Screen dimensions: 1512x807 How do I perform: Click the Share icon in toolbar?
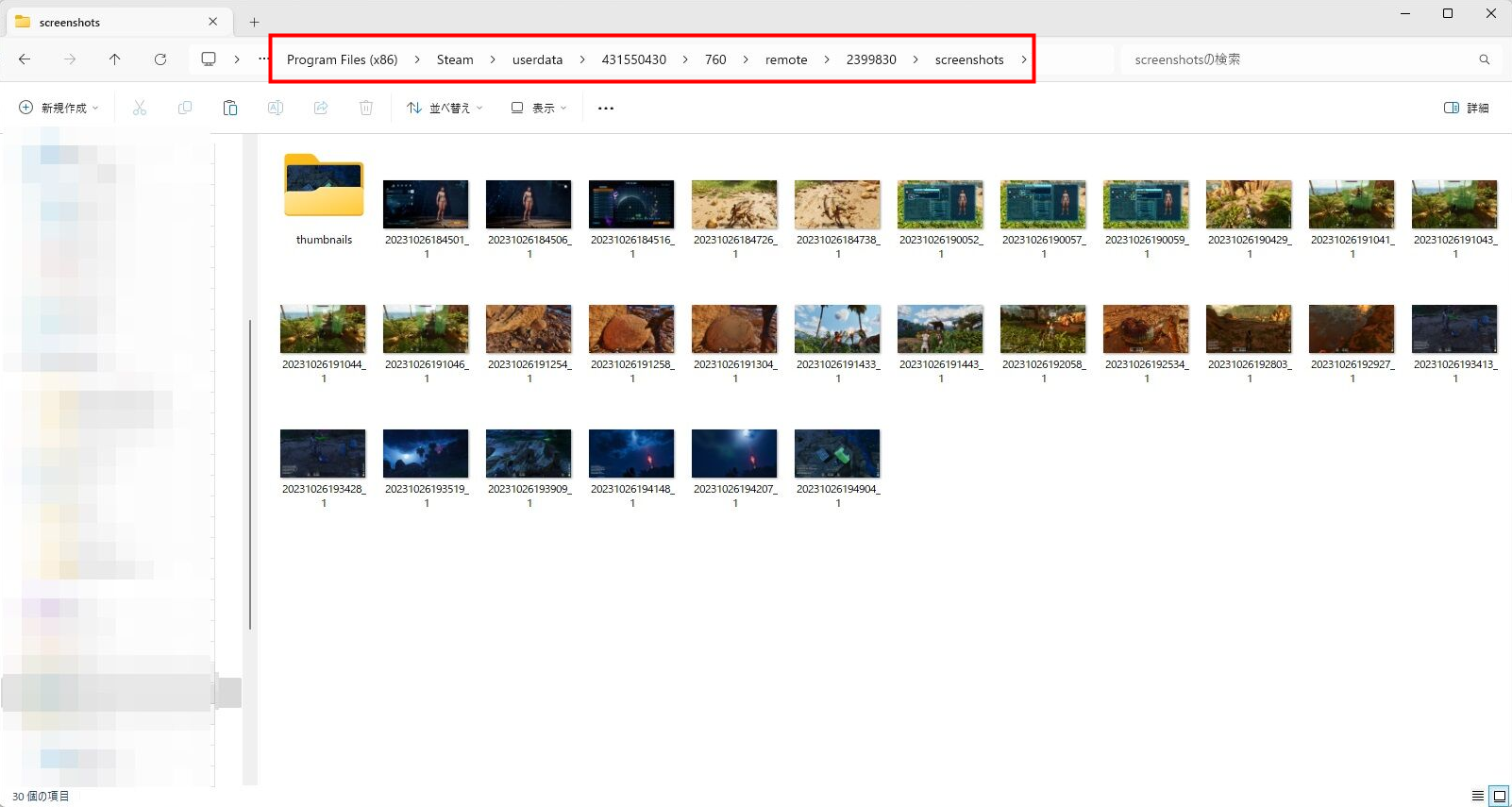(321, 108)
